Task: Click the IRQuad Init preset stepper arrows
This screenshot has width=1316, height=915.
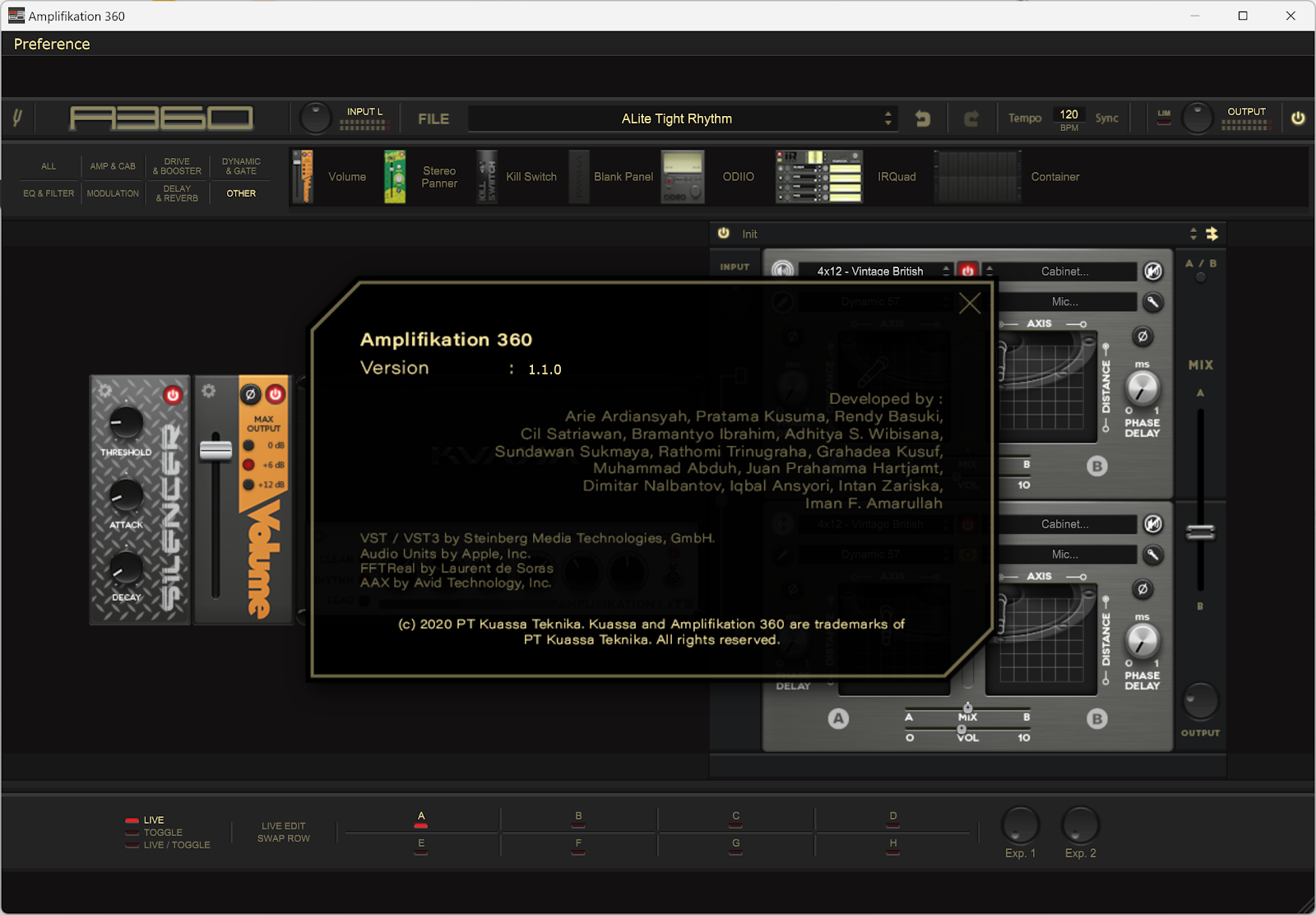Action: (x=1193, y=234)
